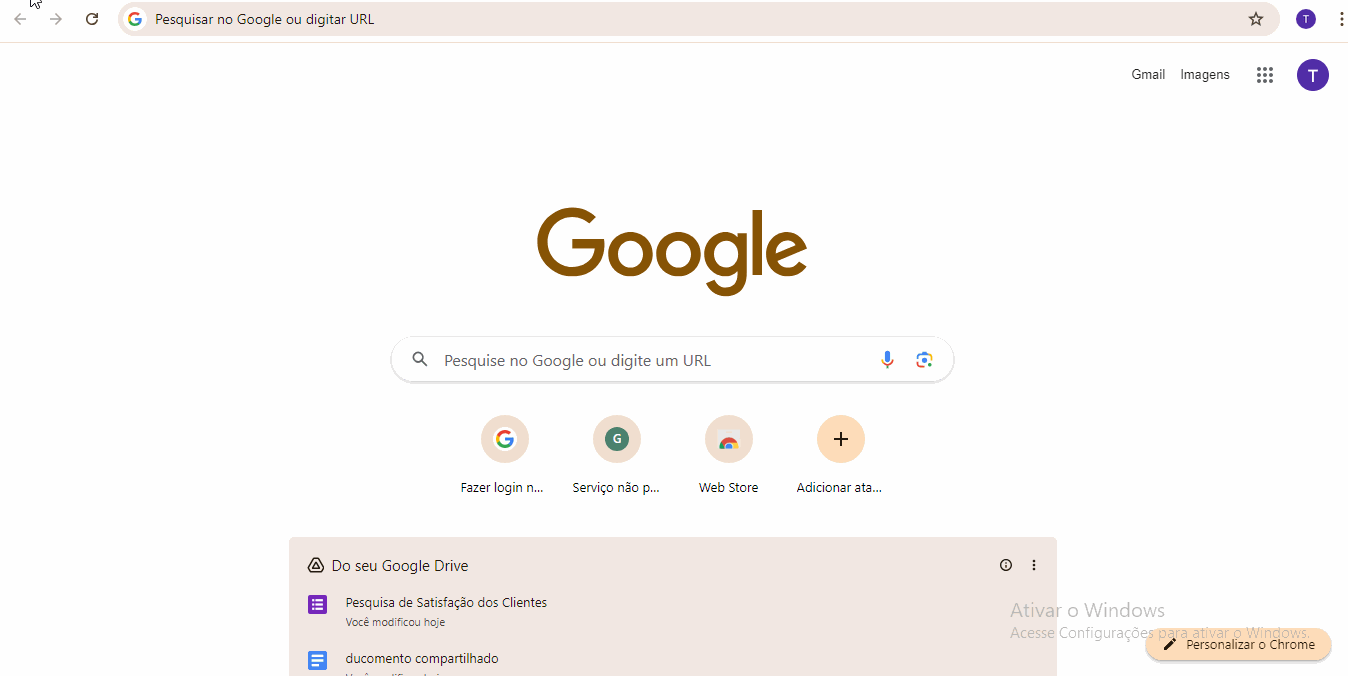Click the Drive card info icon
Screen dimensions: 1348x676
(x=1006, y=565)
